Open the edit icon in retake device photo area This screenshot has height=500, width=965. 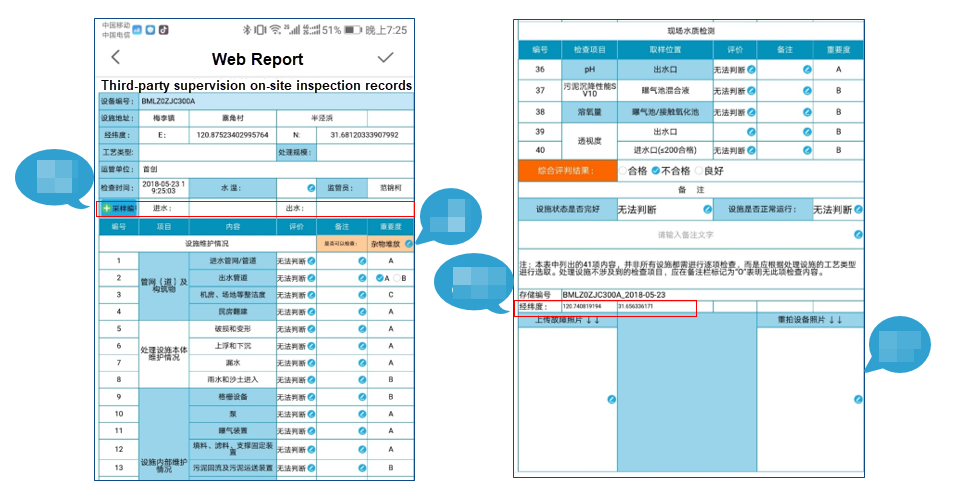[x=859, y=400]
